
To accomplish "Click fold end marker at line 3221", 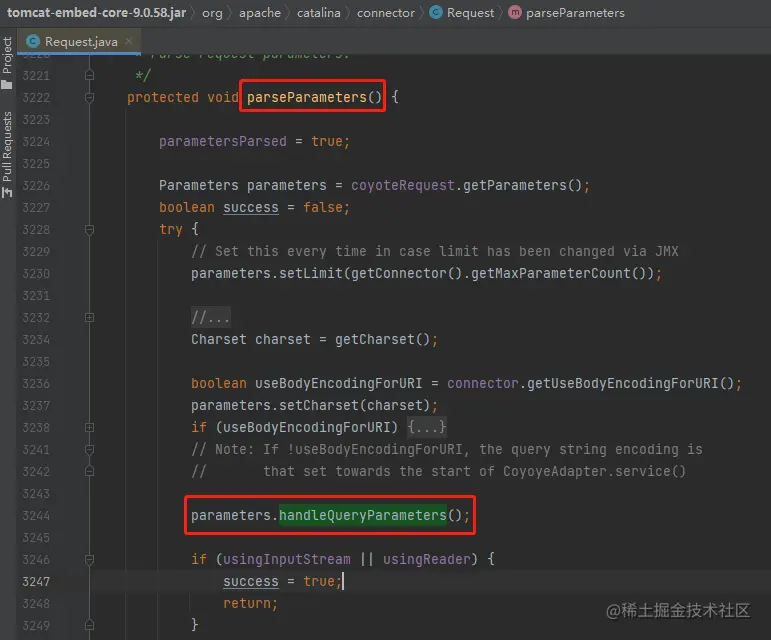I will (89, 75).
